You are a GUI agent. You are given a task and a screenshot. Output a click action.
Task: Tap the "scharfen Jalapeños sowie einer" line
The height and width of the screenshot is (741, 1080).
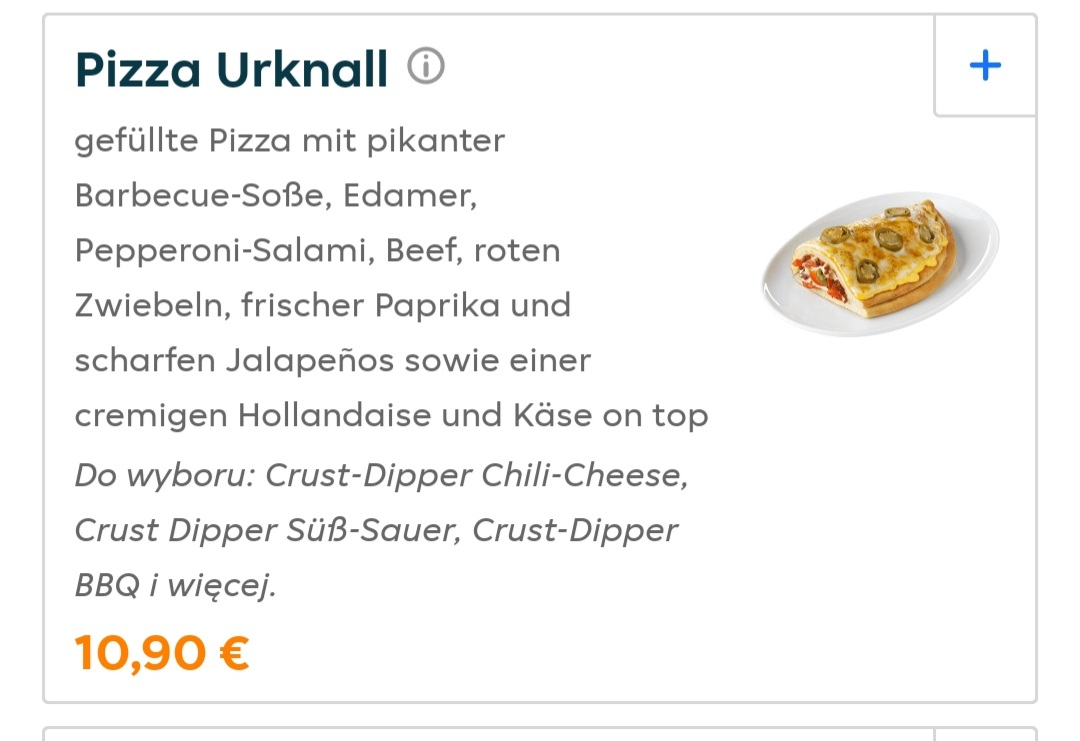point(332,359)
